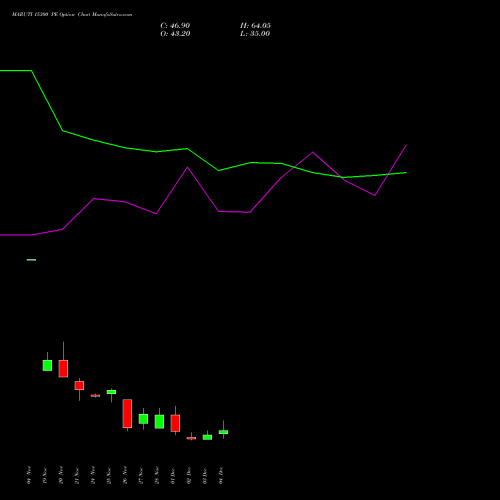Click the '27 Nov' date label
This screenshot has height=500, width=500.
[x=141, y=476]
